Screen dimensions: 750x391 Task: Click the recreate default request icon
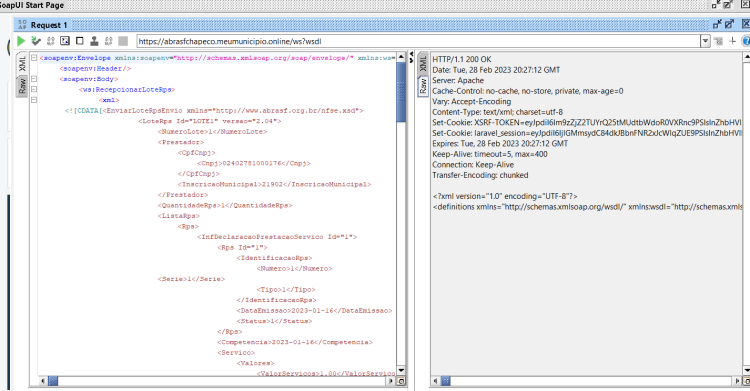65,41
